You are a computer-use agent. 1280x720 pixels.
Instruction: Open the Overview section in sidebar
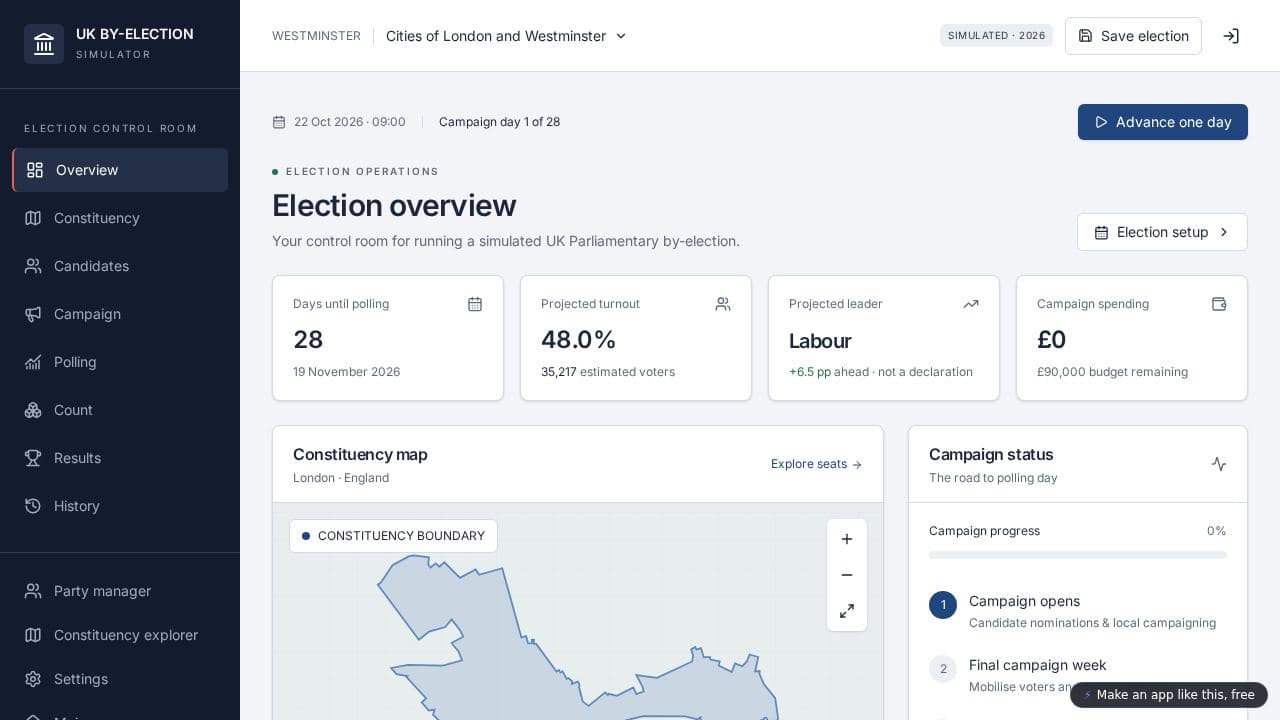pyautogui.click(x=120, y=170)
